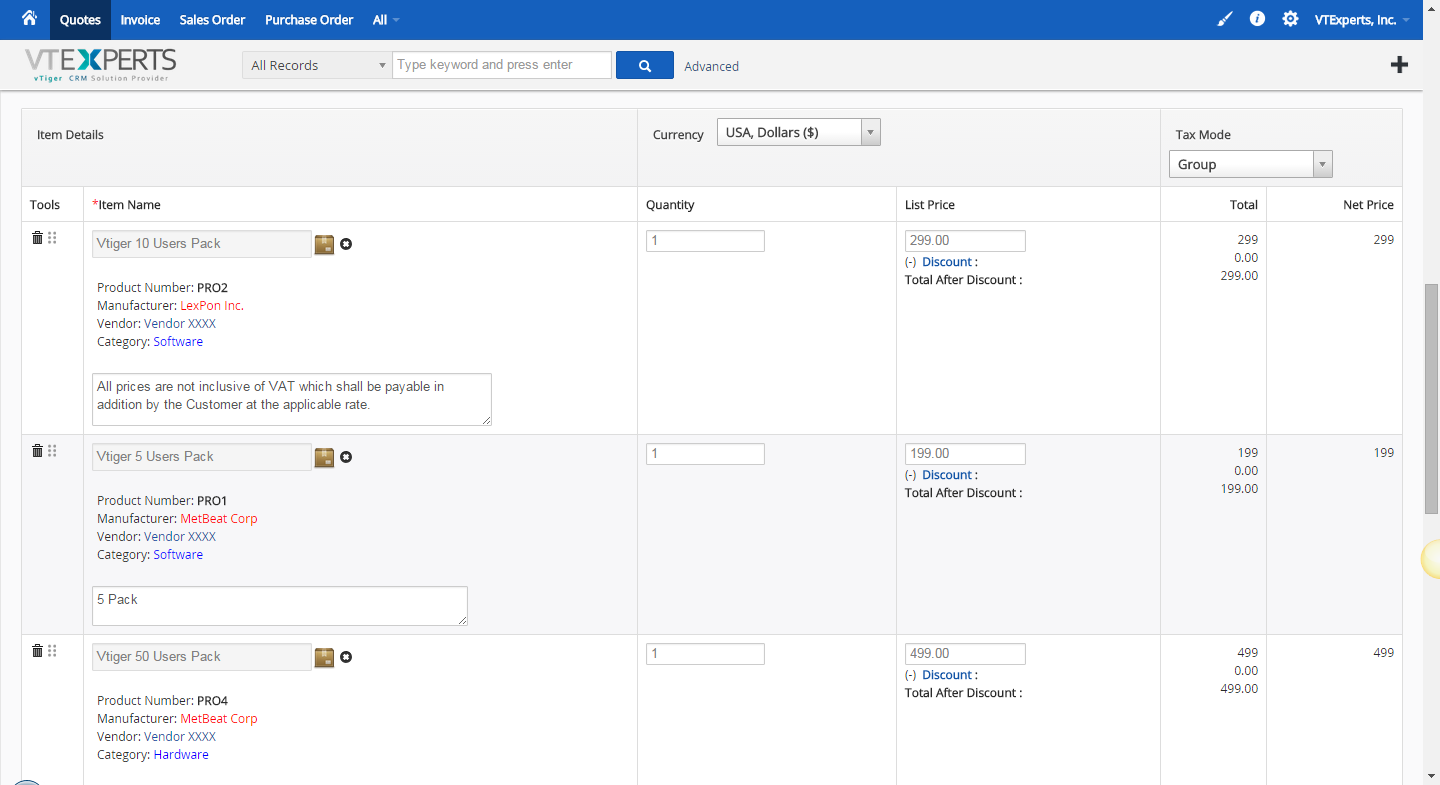The width and height of the screenshot is (1440, 785).
Task: Click product number PRO2 text
Action: click(212, 288)
